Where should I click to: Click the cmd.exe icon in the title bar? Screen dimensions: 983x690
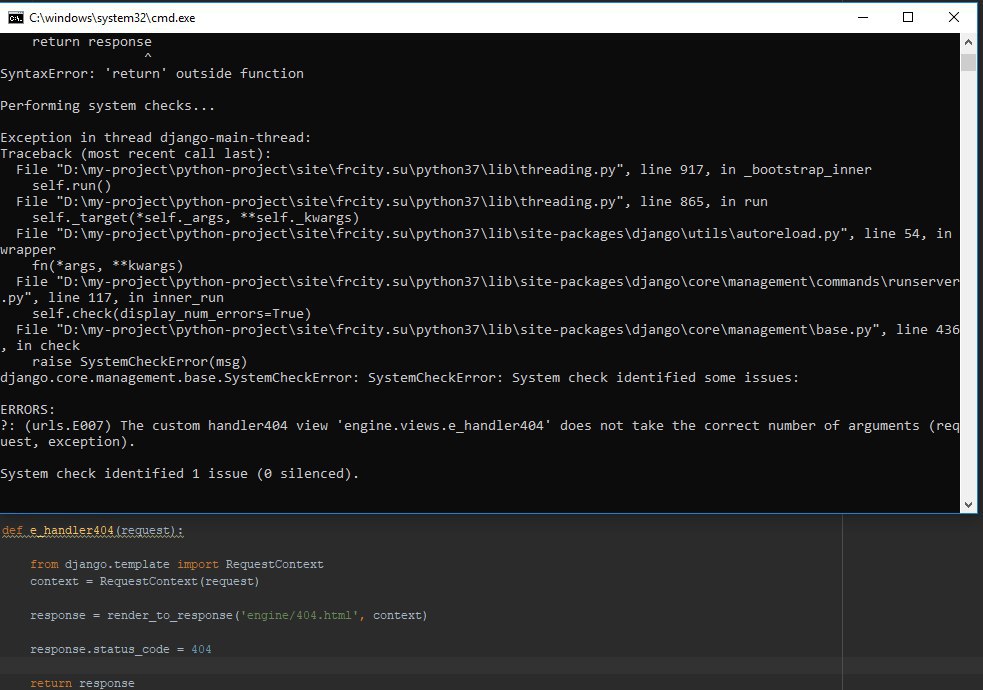pyautogui.click(x=16, y=18)
